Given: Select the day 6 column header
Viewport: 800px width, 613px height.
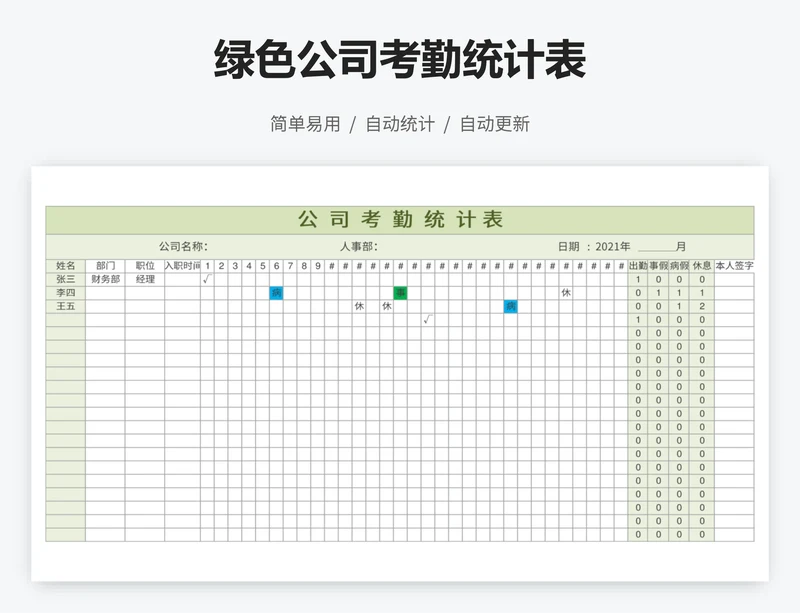Looking at the screenshot, I should [x=276, y=266].
